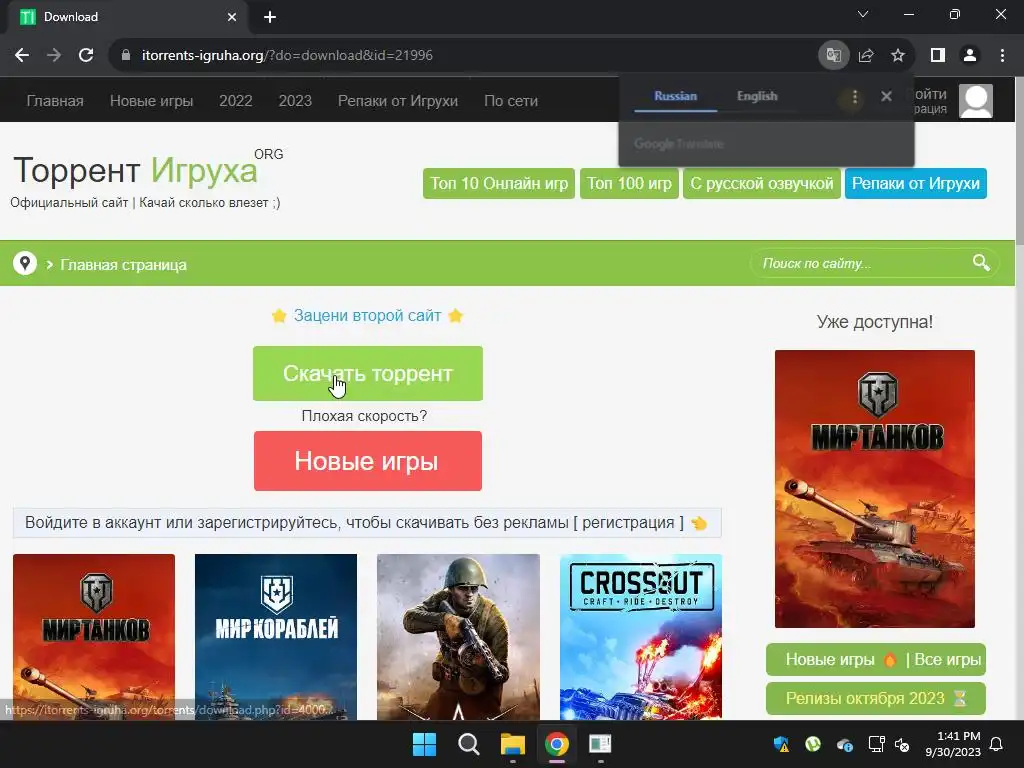Go to Главная страница breadcrumb
1024x768 pixels.
coord(123,264)
